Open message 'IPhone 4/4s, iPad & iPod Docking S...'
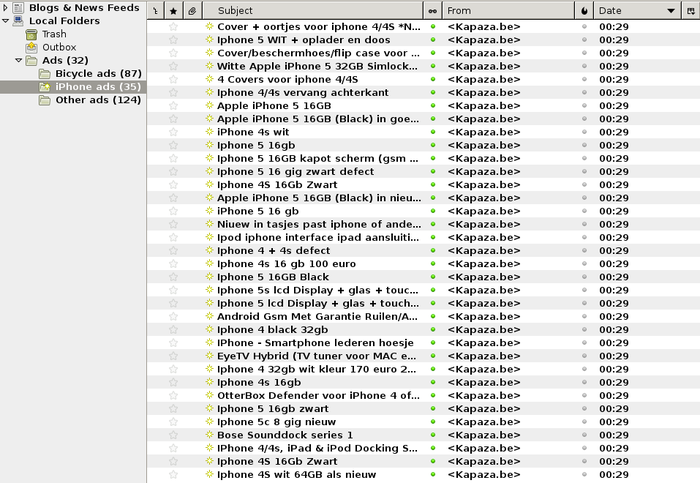This screenshot has height=483, width=700. (317, 448)
